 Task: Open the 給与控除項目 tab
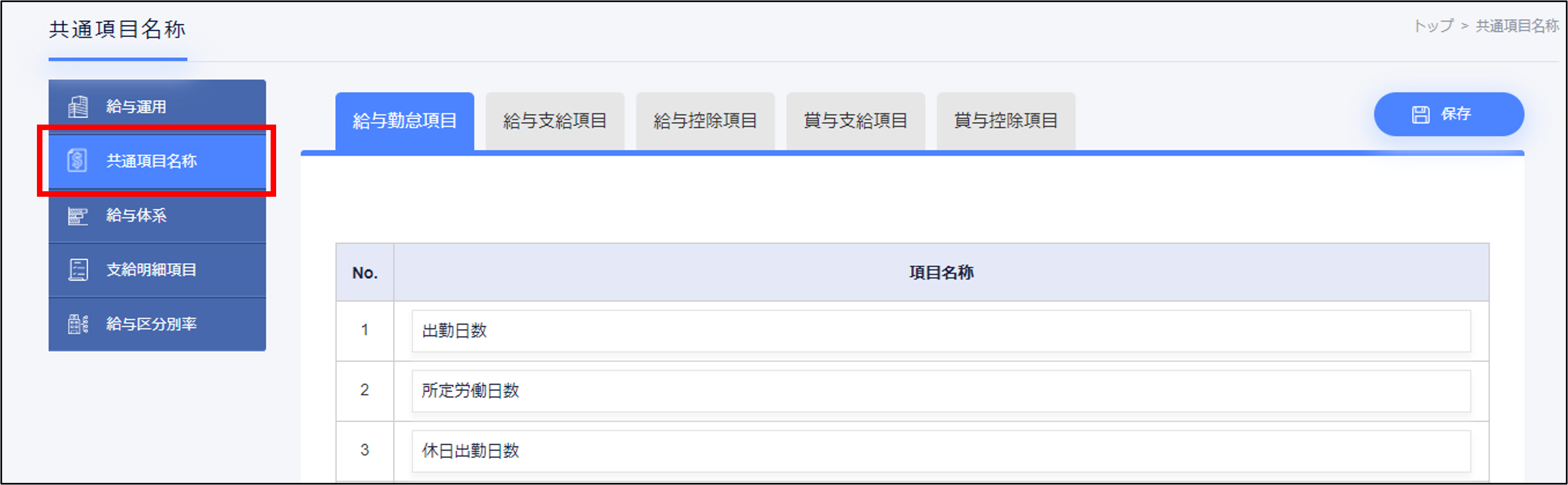pos(705,121)
